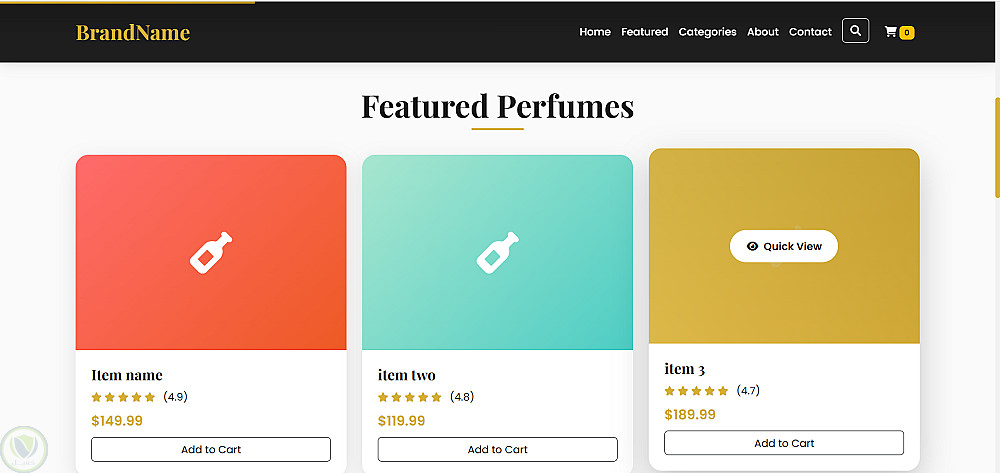Click the star rating for Item name
The image size is (1000, 473).
click(x=123, y=397)
